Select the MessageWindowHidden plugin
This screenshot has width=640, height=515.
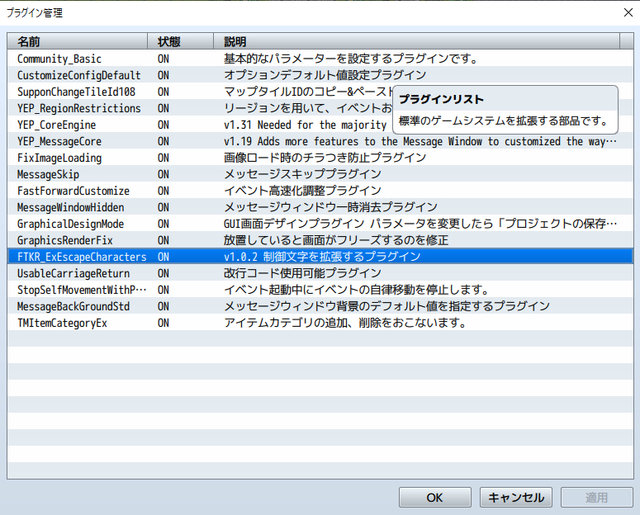[320, 207]
